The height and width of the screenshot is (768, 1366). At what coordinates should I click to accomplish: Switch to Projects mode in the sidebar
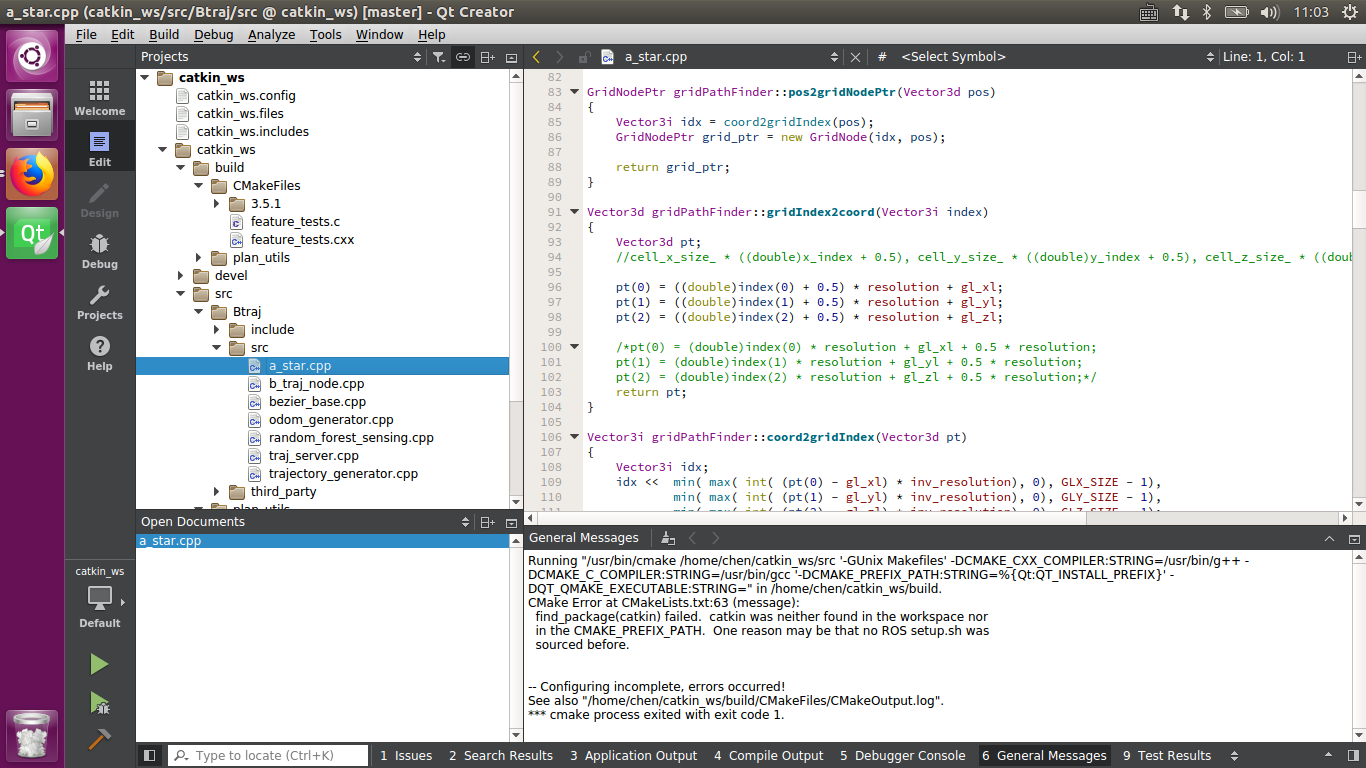[x=99, y=301]
